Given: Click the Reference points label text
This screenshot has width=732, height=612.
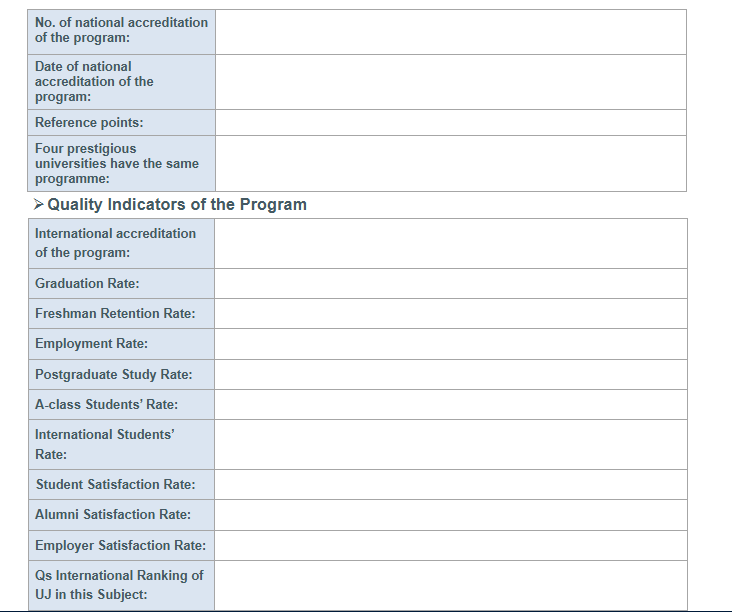Looking at the screenshot, I should click(x=89, y=123).
